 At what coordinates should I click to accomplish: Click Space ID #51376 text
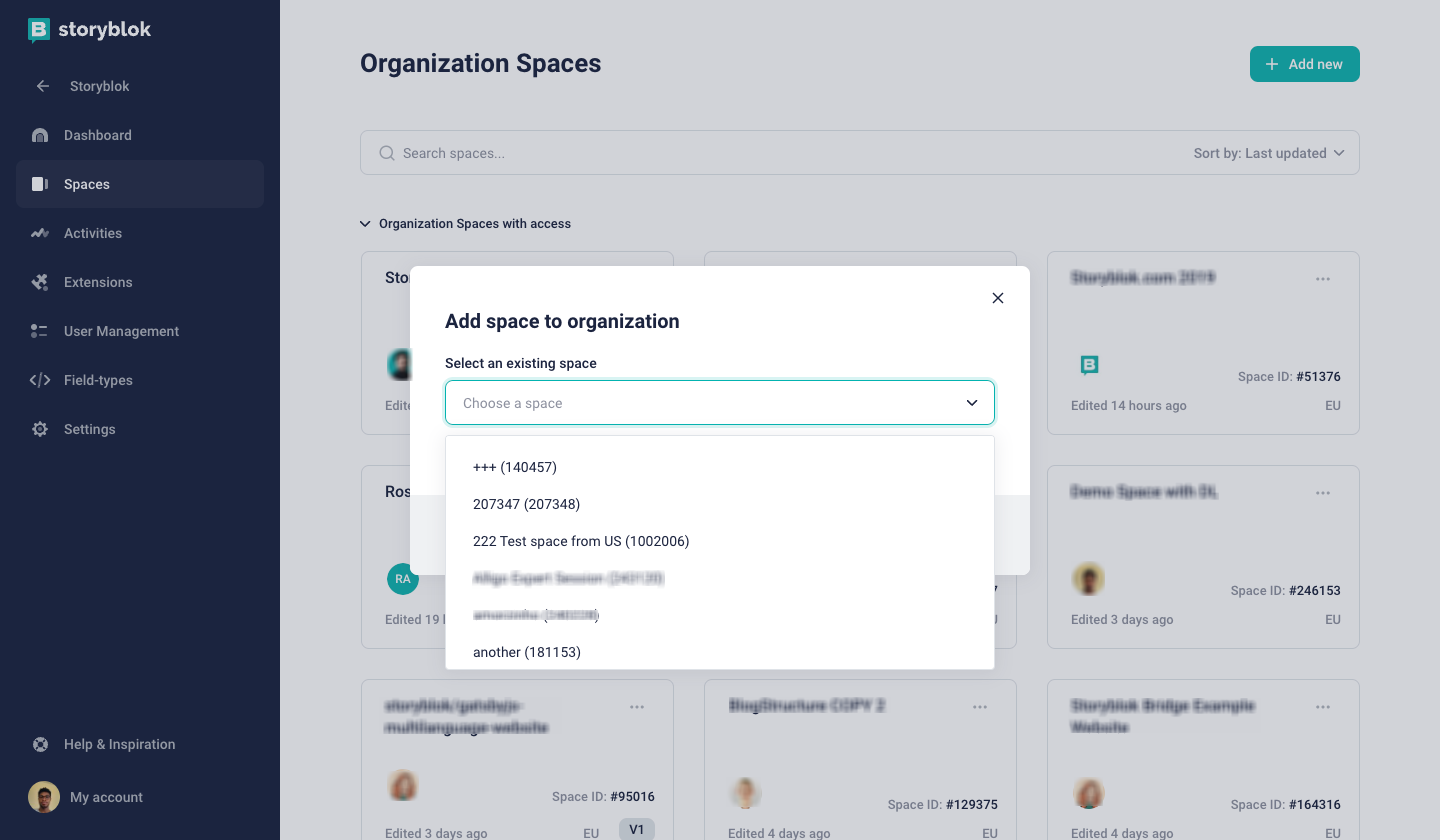pos(1289,377)
